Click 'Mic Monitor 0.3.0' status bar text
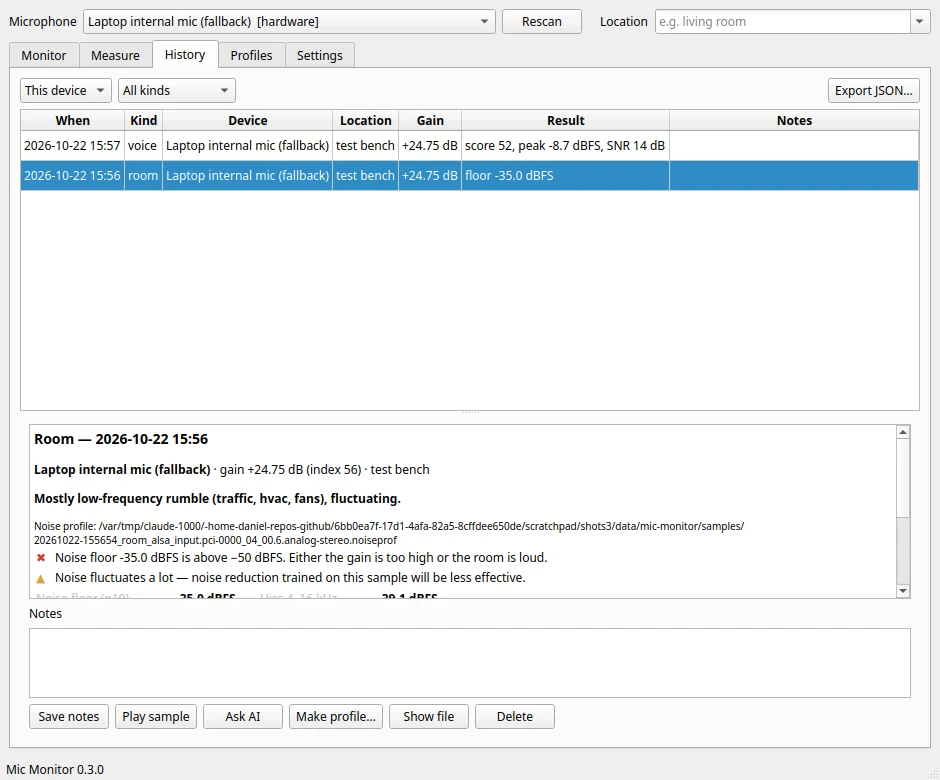 (x=55, y=769)
